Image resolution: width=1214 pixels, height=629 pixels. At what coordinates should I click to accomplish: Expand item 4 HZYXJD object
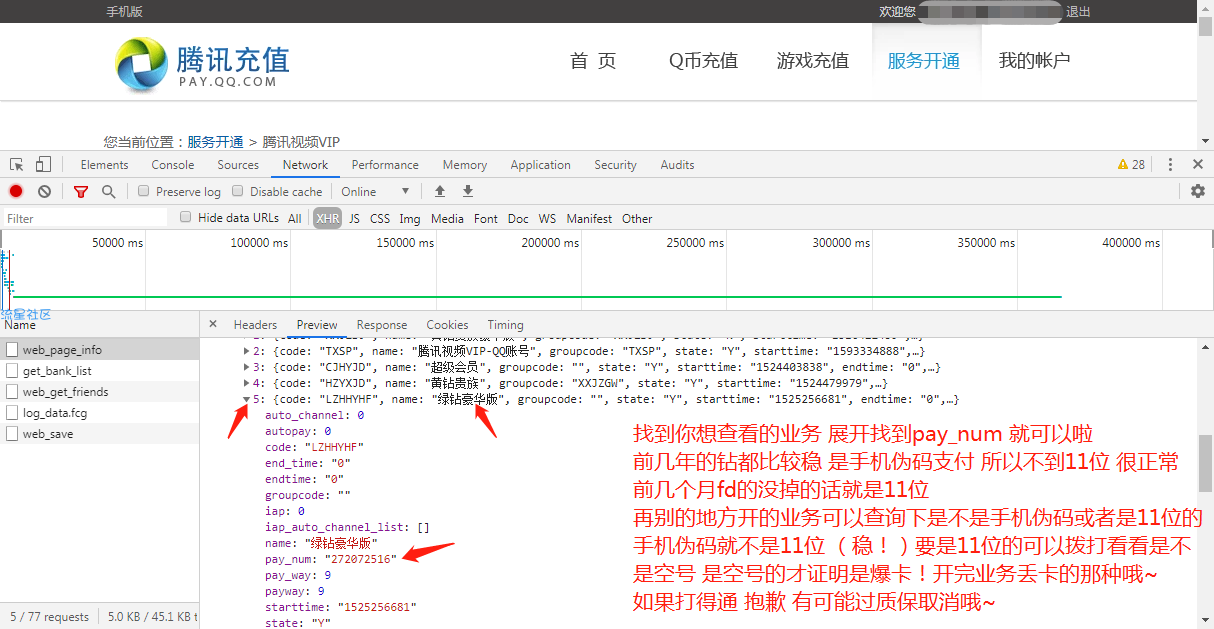tap(247, 383)
